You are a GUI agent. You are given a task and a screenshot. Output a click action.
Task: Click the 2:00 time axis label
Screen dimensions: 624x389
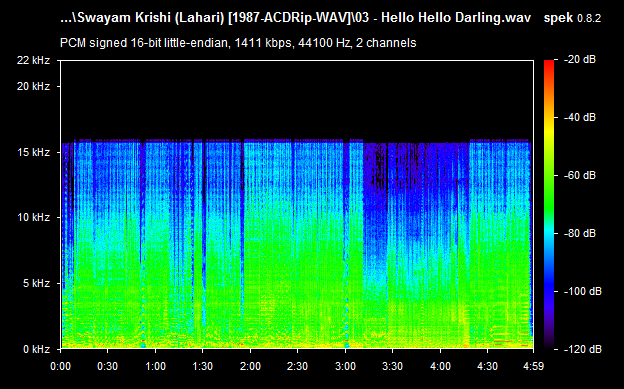pyautogui.click(x=250, y=366)
